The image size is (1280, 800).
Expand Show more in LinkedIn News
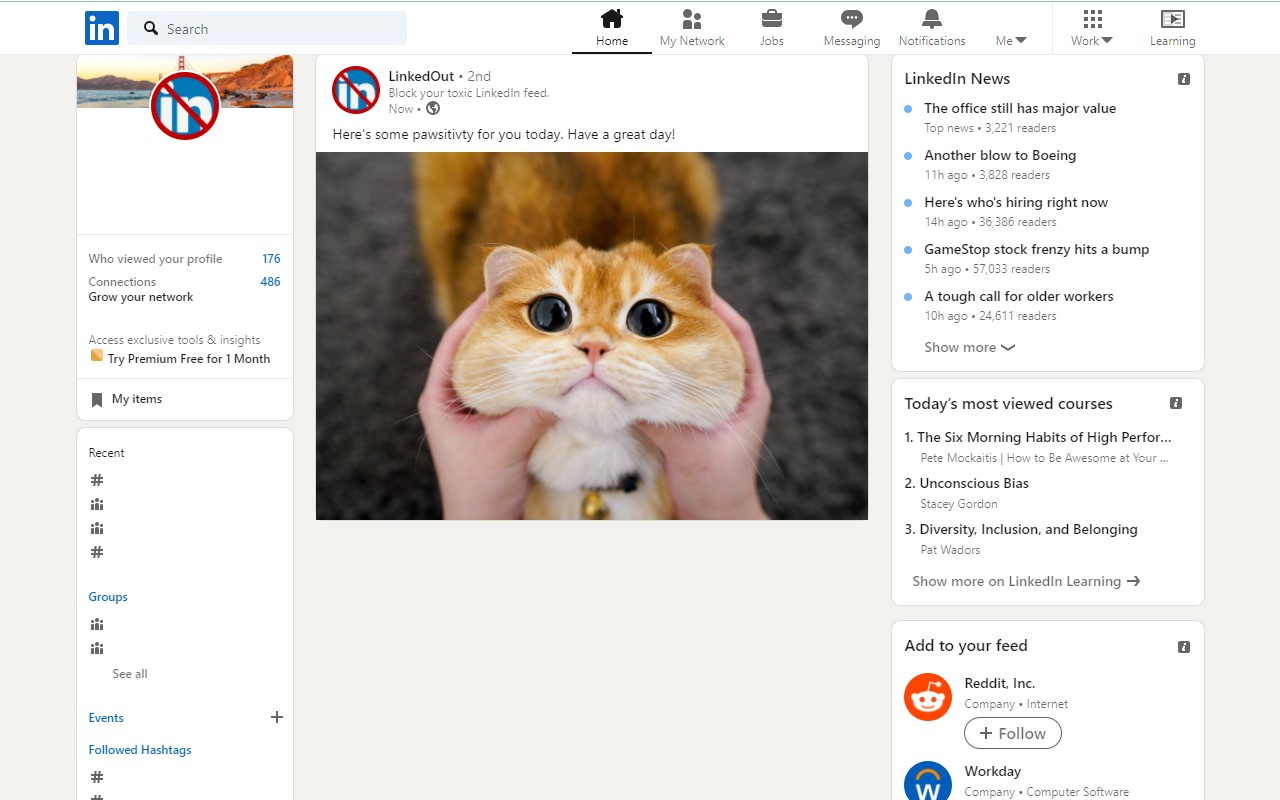[x=969, y=347]
